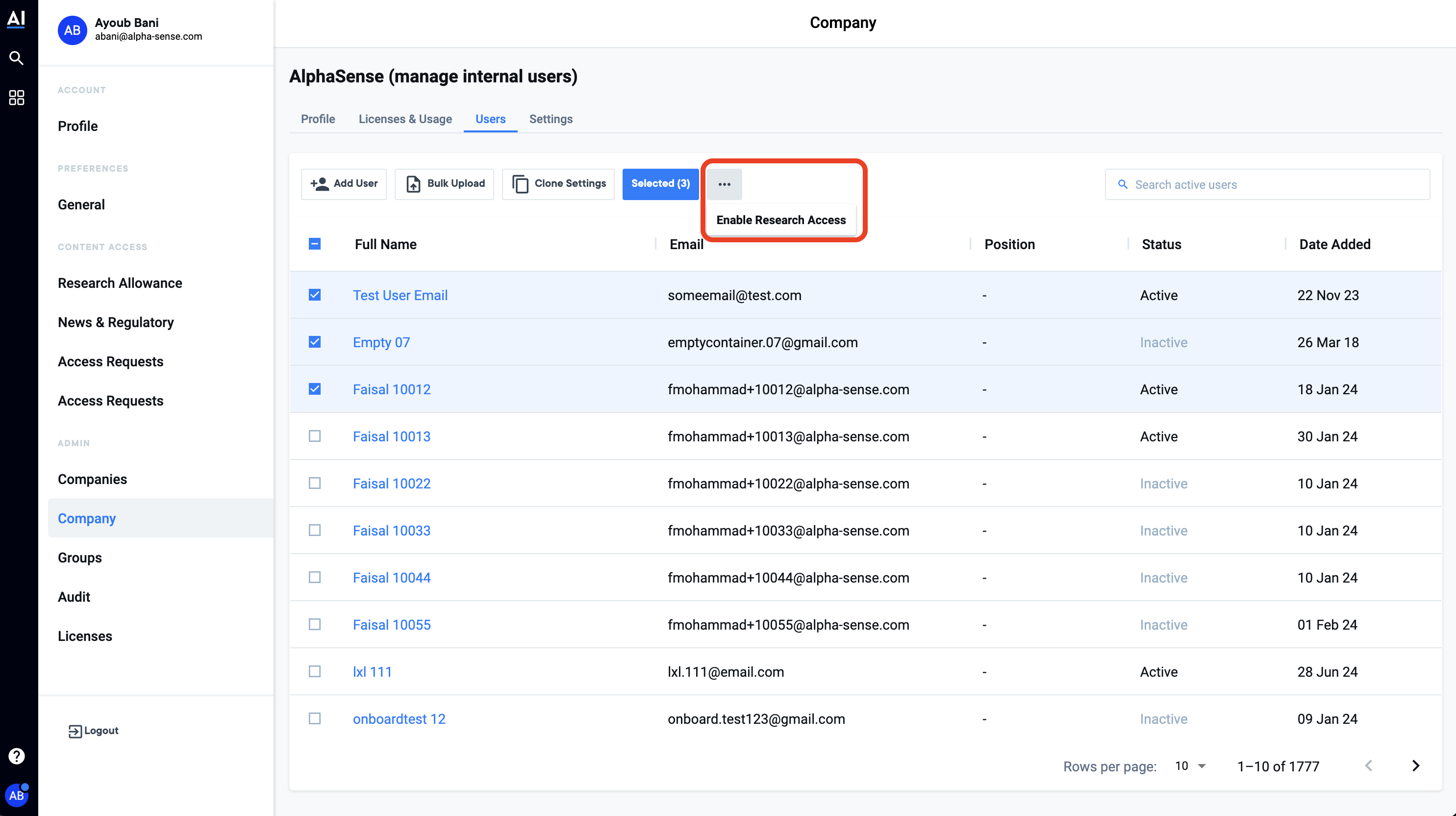Open Faisal 10022 user link

pyautogui.click(x=391, y=484)
